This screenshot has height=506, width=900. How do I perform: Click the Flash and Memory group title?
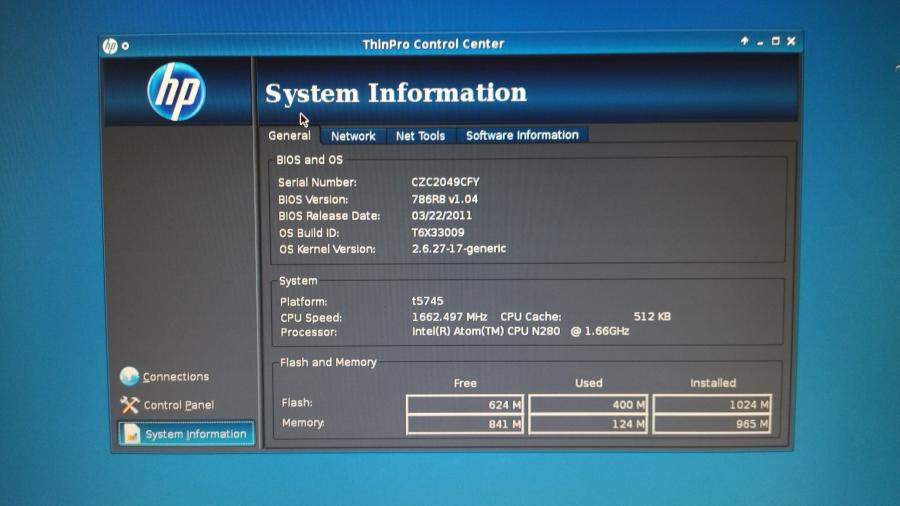coord(328,362)
